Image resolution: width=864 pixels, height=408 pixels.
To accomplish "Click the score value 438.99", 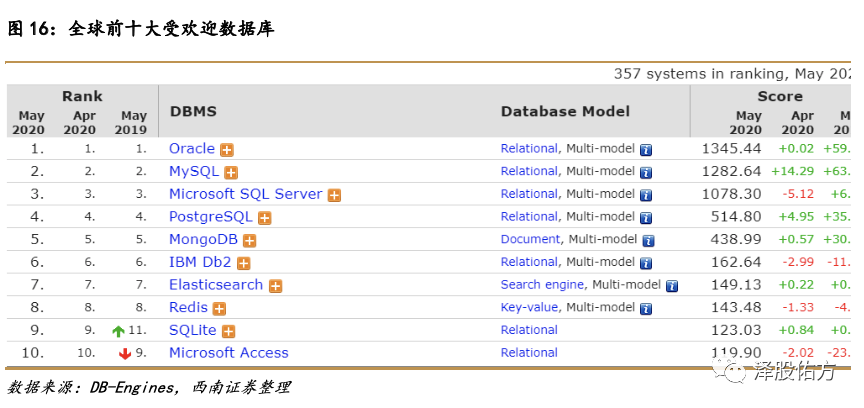I will pyautogui.click(x=736, y=239).
